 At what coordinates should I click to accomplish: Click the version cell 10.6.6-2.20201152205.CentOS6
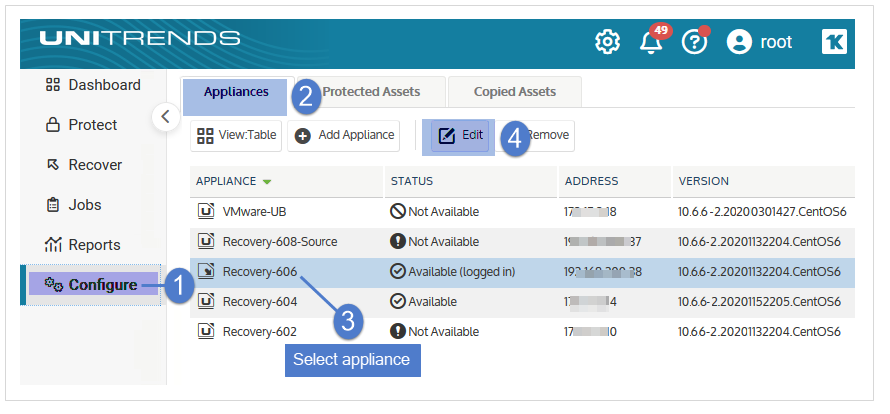(x=759, y=302)
